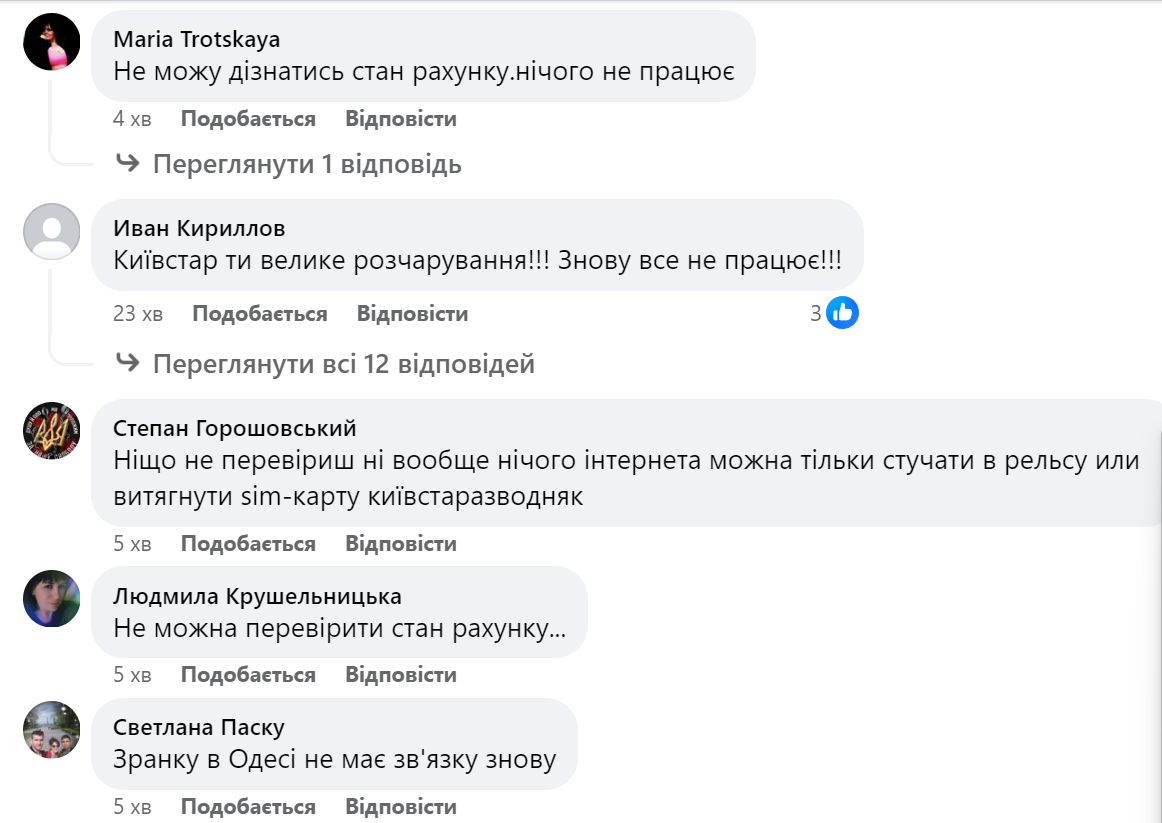Like Иван Кириллов's comment

(x=259, y=313)
